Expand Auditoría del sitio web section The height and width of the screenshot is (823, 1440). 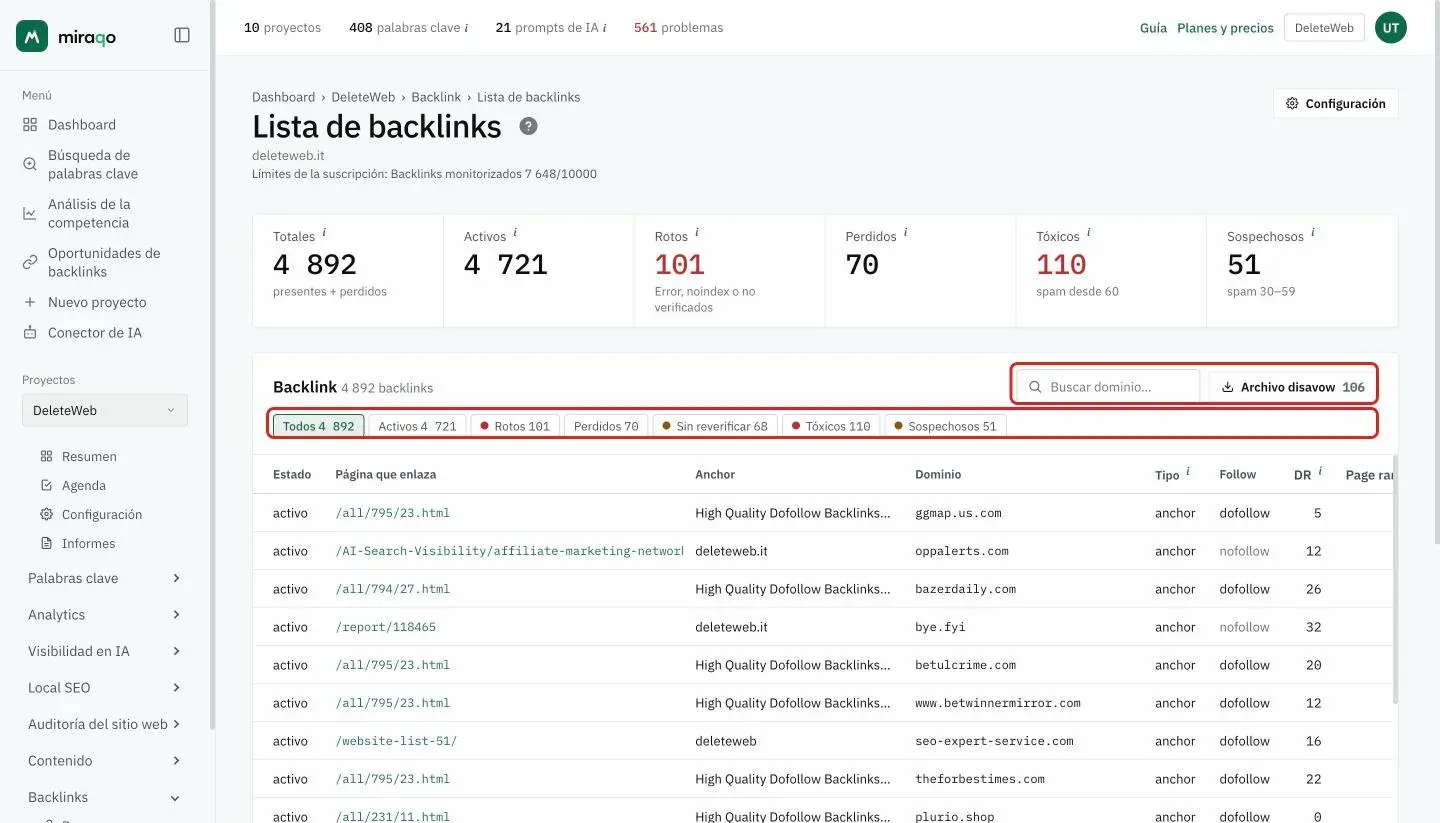tap(104, 724)
